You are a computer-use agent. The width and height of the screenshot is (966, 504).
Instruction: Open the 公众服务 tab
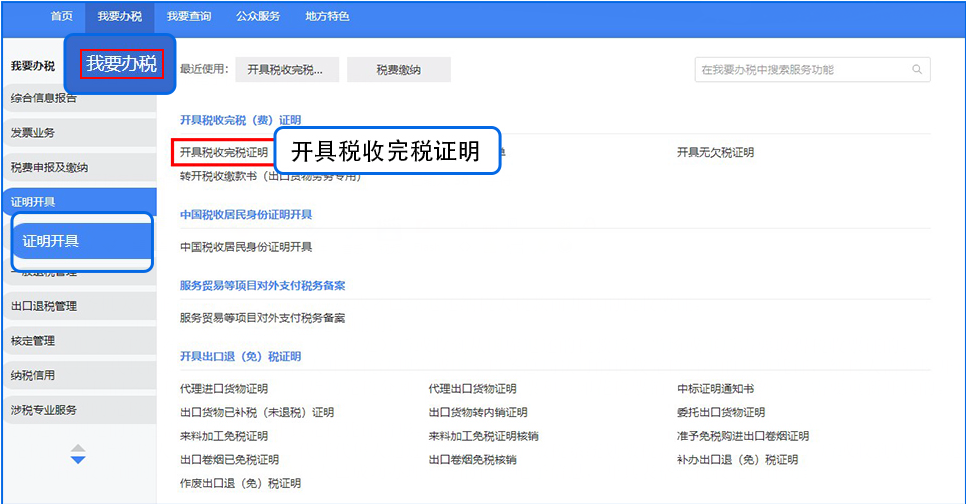(x=258, y=16)
